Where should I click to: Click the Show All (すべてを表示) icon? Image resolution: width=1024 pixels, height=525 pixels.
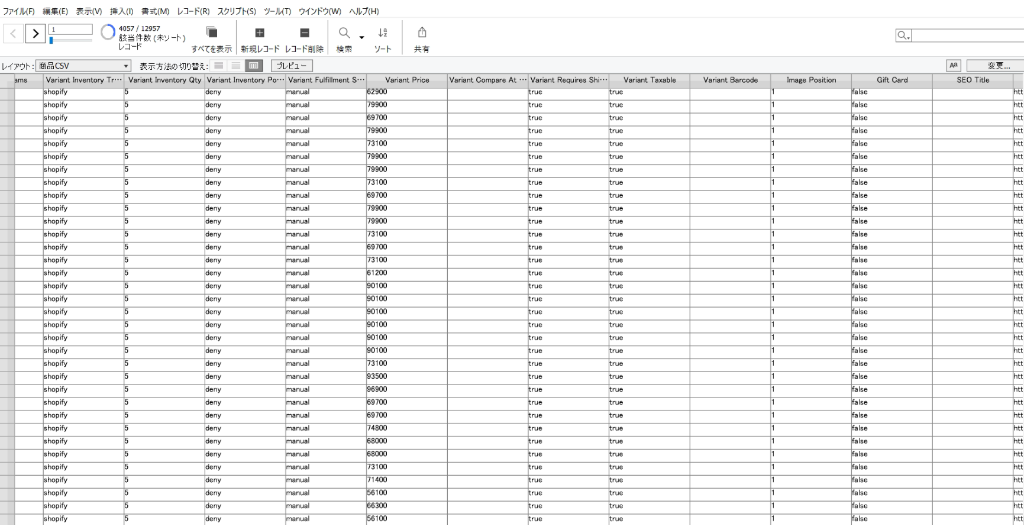point(211,33)
